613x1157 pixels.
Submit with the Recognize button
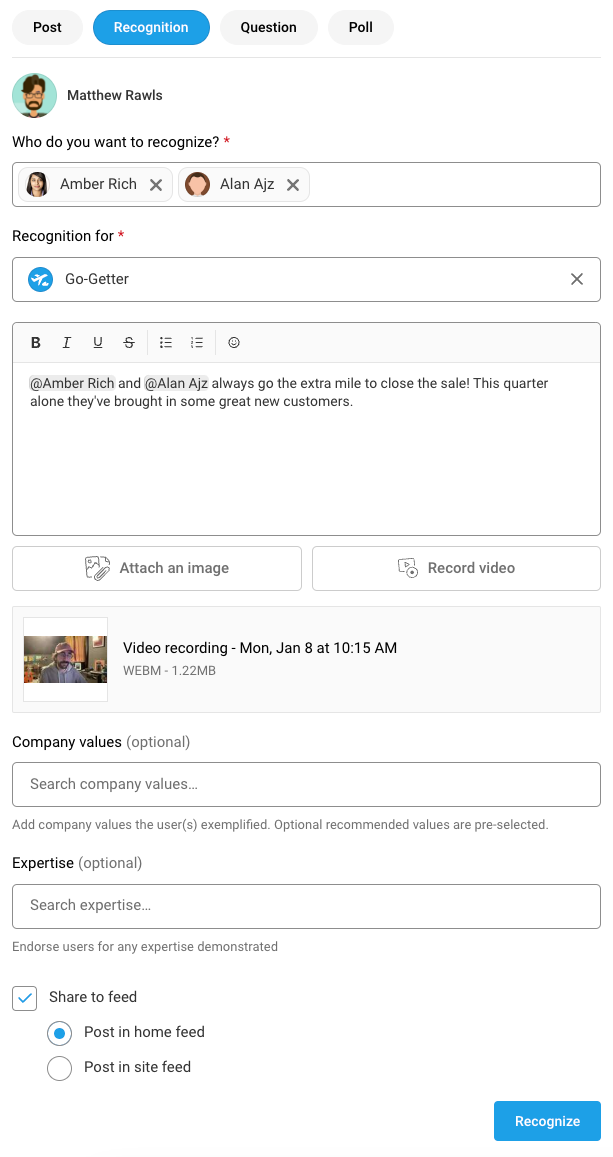coord(546,1121)
